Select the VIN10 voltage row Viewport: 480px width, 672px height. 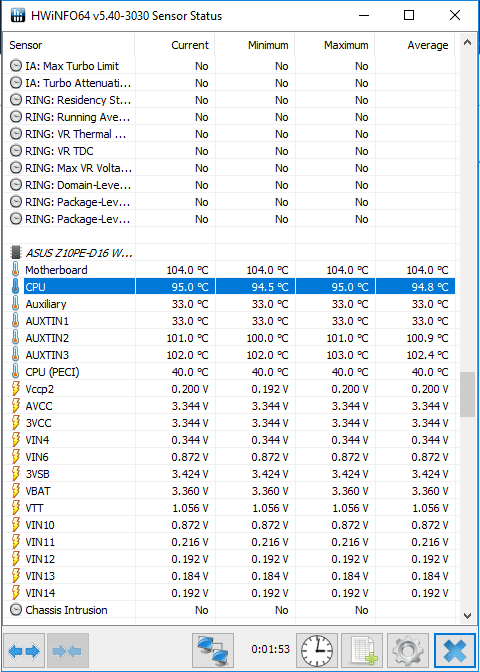[229, 525]
